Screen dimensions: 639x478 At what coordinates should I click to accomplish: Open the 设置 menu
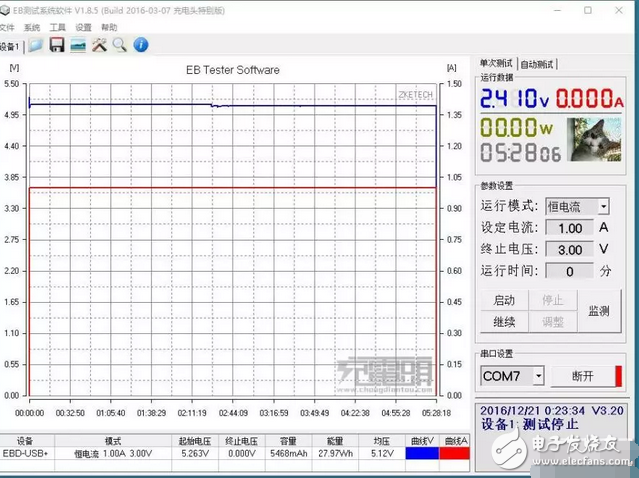[83, 27]
